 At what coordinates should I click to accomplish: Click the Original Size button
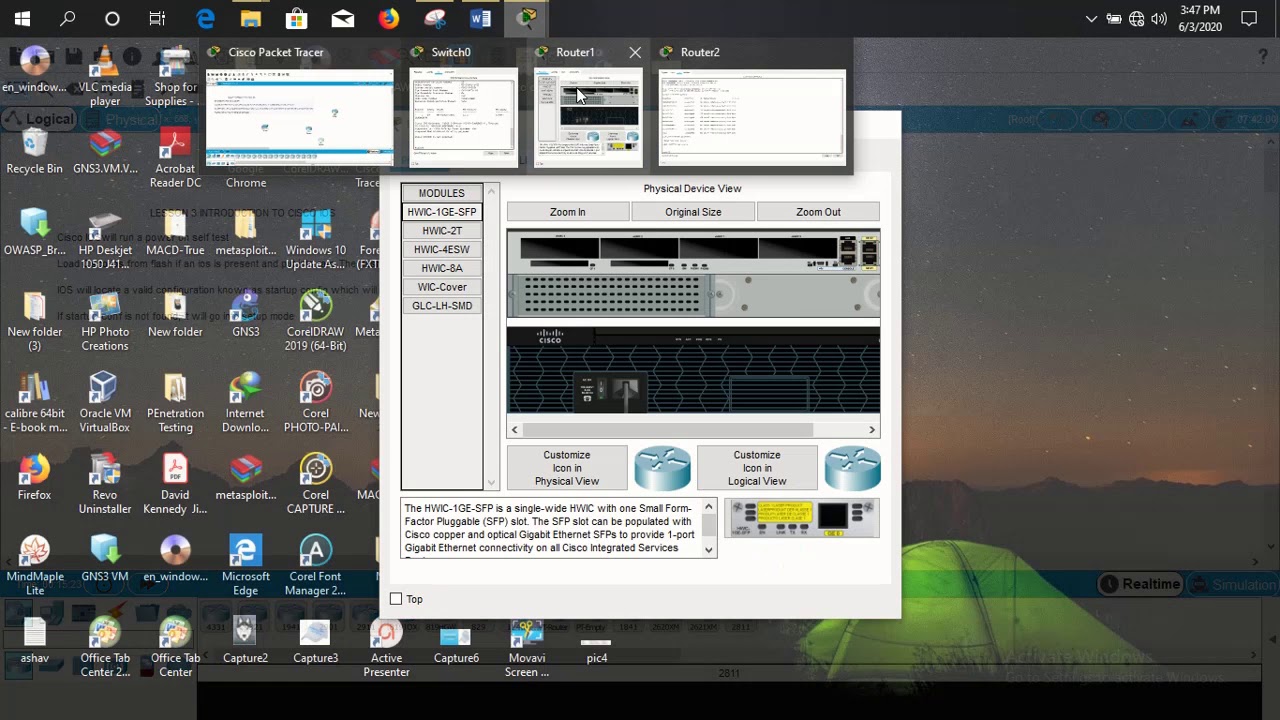(693, 212)
